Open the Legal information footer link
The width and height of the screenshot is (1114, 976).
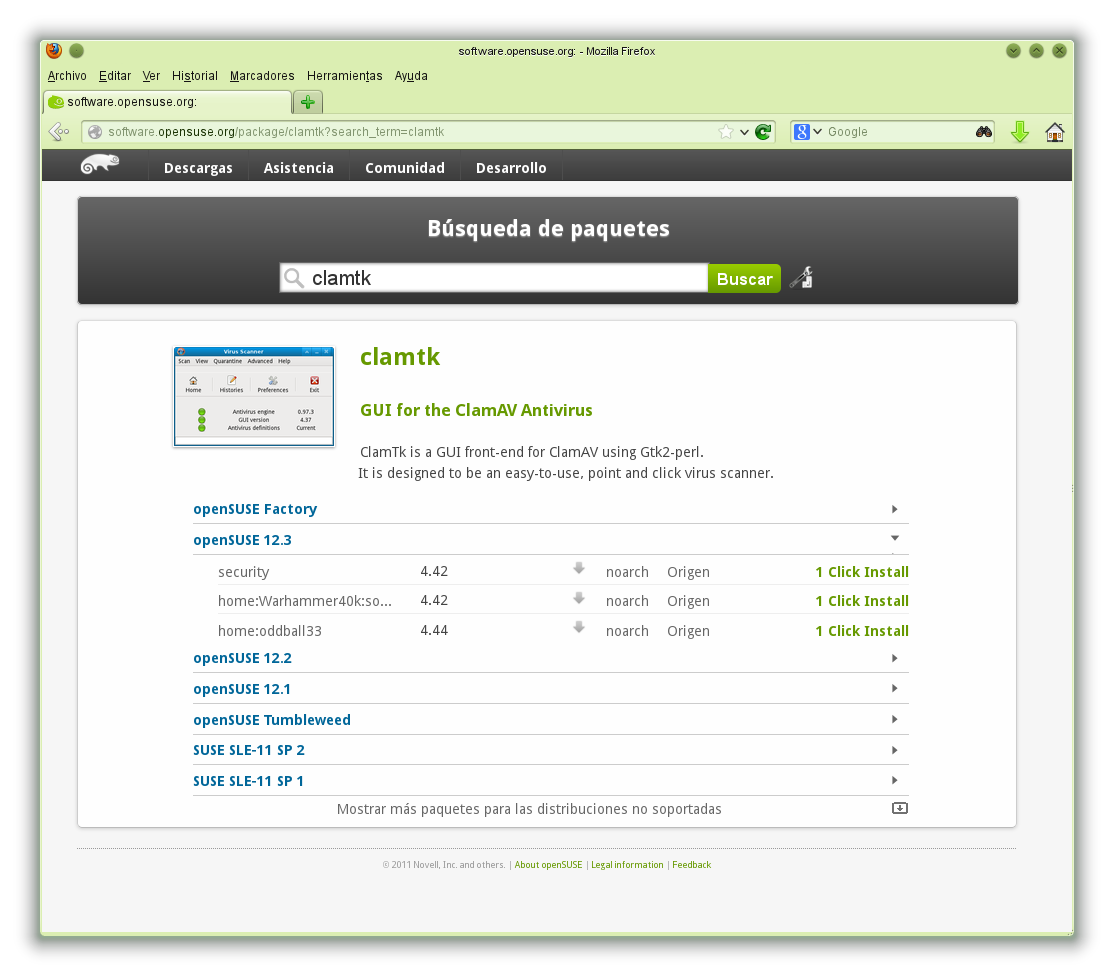click(x=627, y=864)
